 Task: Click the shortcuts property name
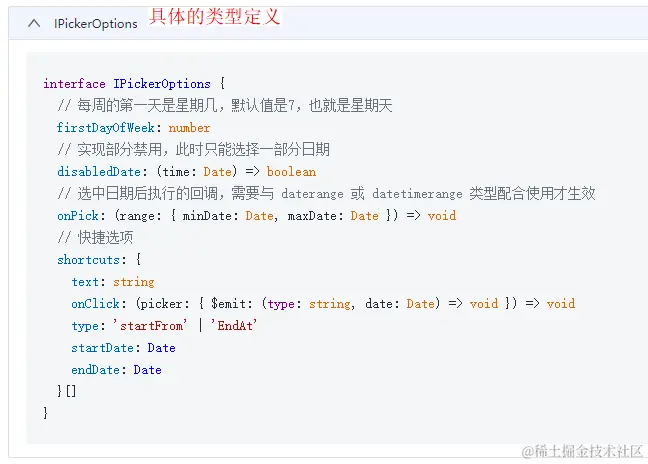88,260
